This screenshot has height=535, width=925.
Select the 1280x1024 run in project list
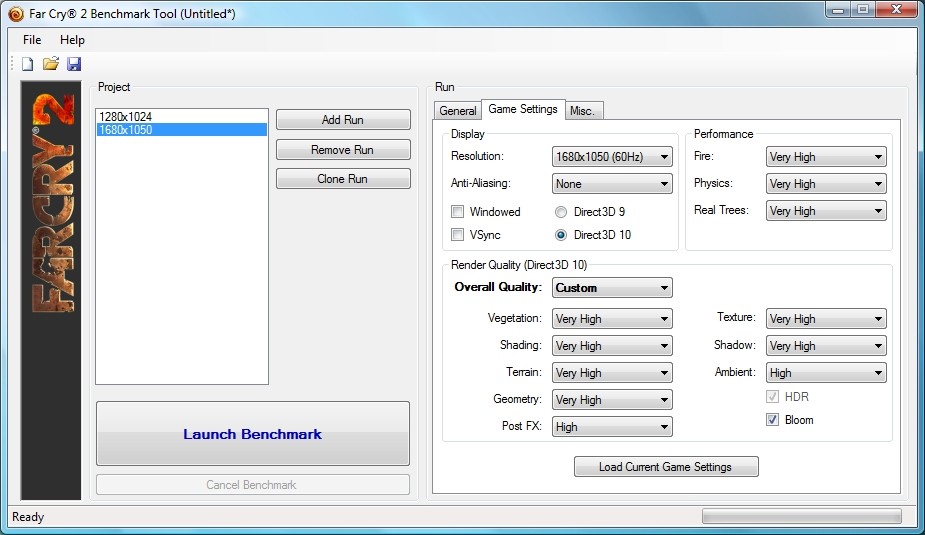182,117
